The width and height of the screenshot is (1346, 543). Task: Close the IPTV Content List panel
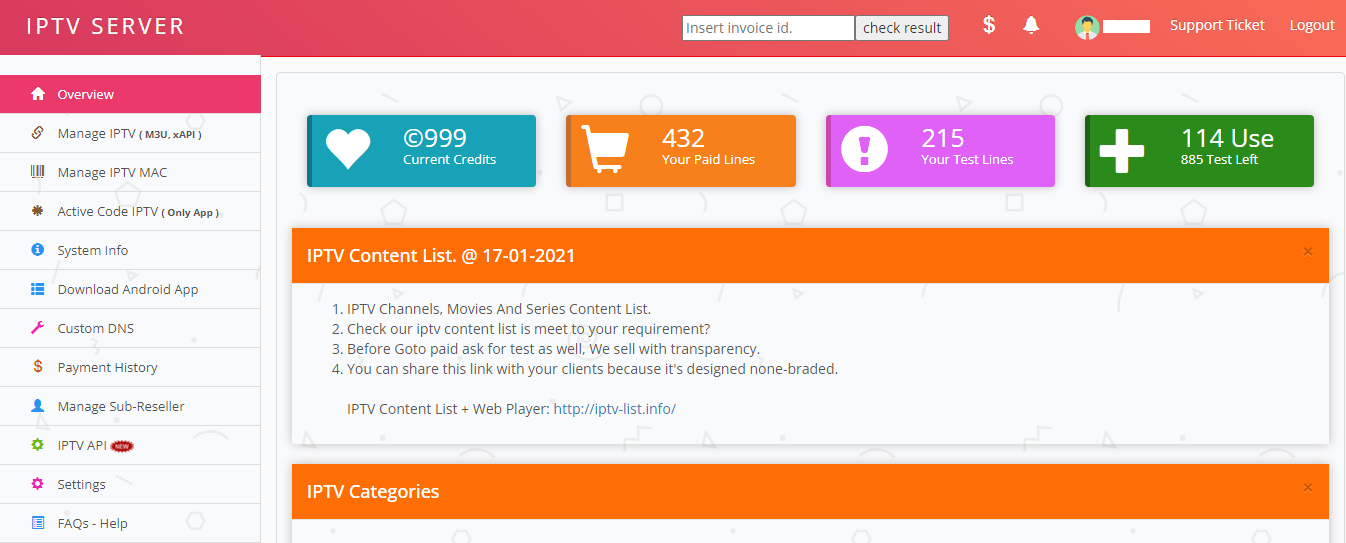point(1307,251)
